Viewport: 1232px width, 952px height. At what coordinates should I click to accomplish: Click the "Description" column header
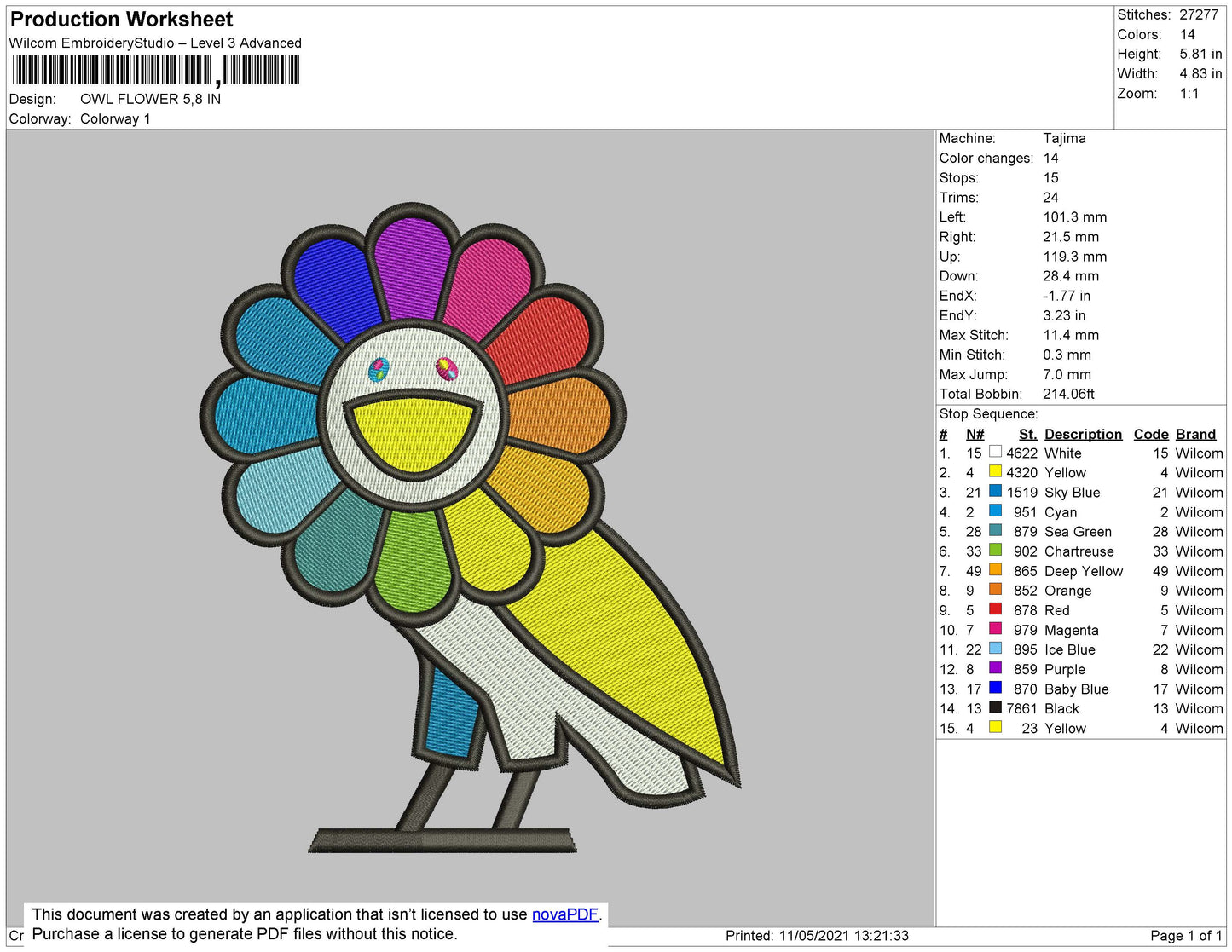click(x=1083, y=435)
